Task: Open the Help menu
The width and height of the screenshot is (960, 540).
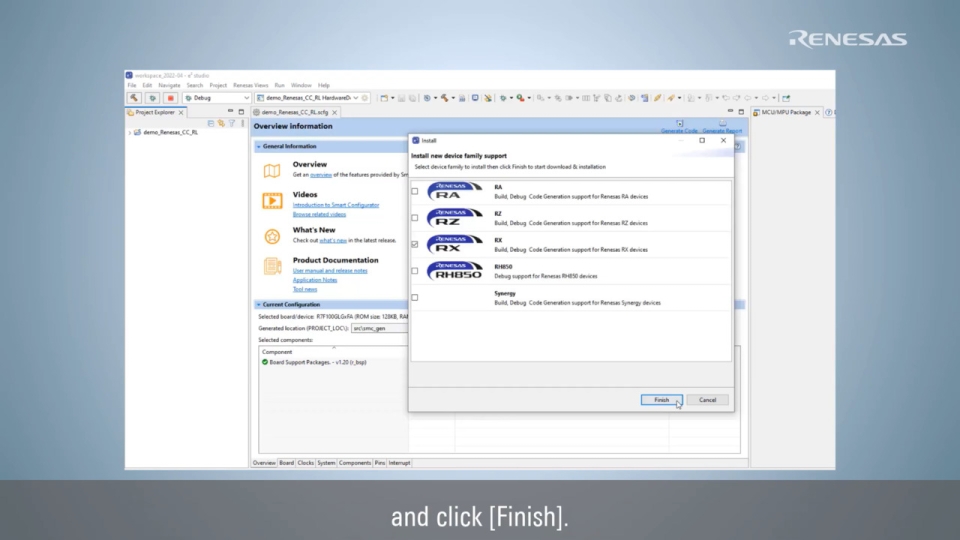Action: click(324, 86)
